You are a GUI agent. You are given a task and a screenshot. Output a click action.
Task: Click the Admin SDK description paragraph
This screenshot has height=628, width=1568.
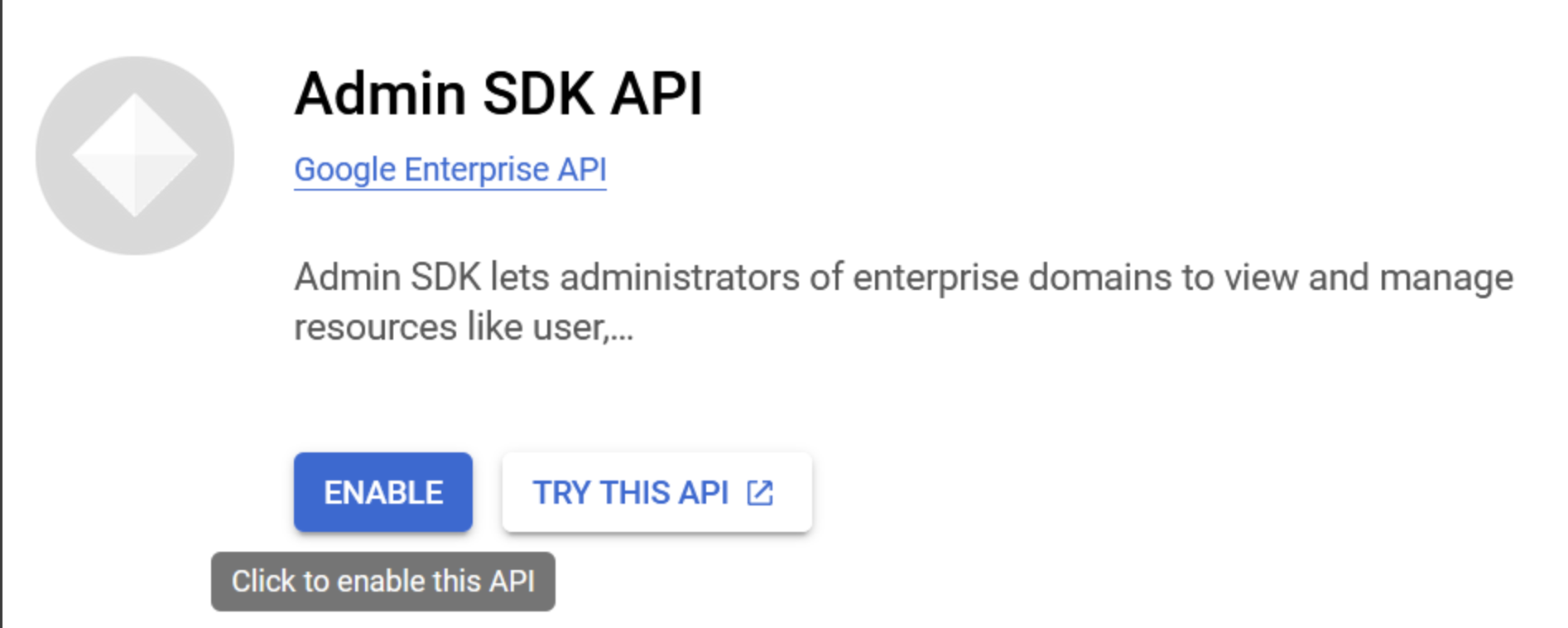pyautogui.click(x=904, y=302)
